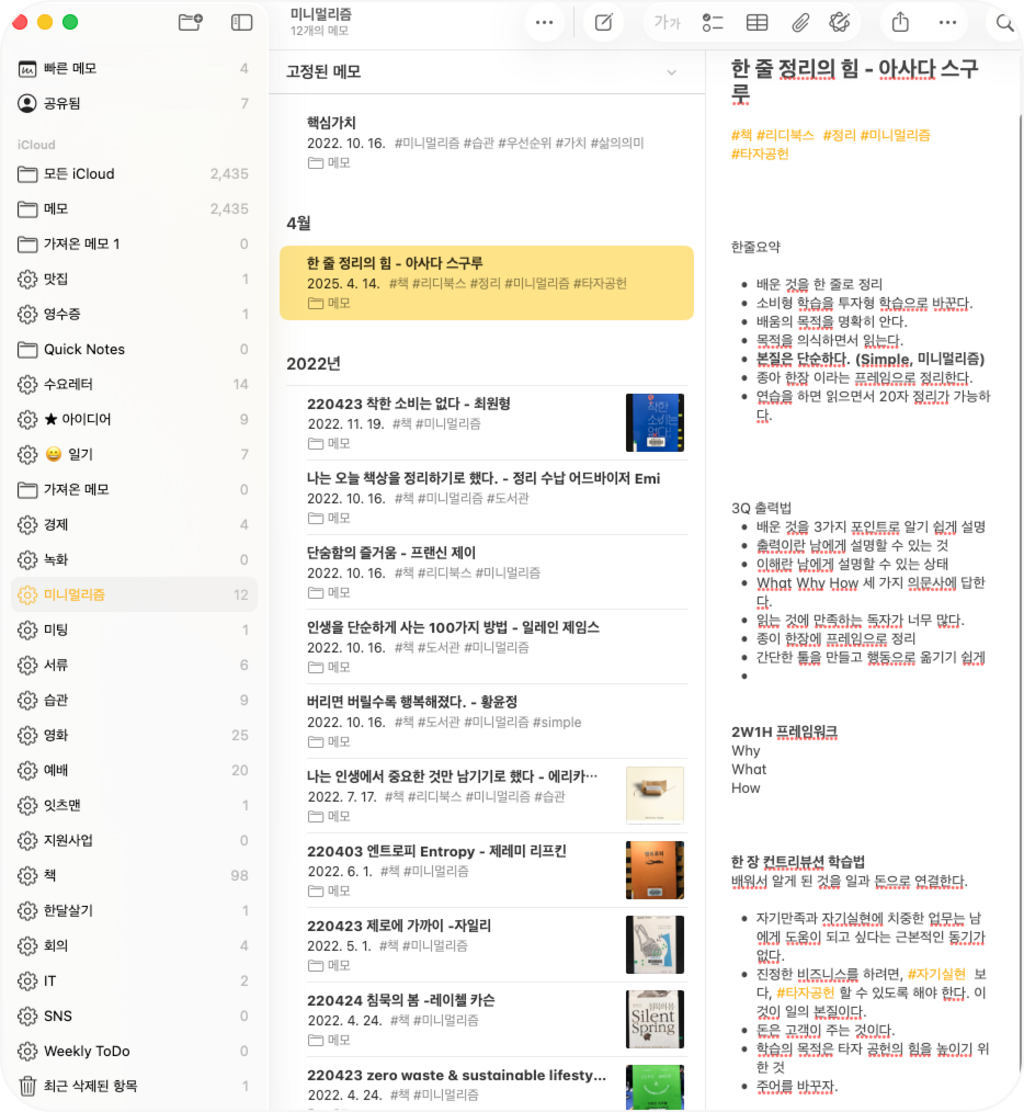Select the 최근 삭제된 항목 trash folder
Viewport: 1024px width, 1112px height.
point(90,1086)
